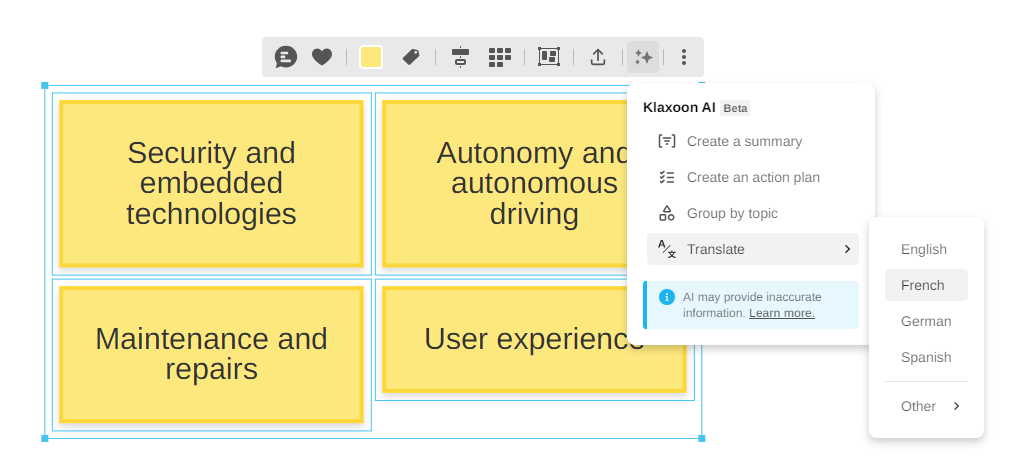
Task: Expand the Other languages submenu
Action: pyautogui.click(x=928, y=406)
